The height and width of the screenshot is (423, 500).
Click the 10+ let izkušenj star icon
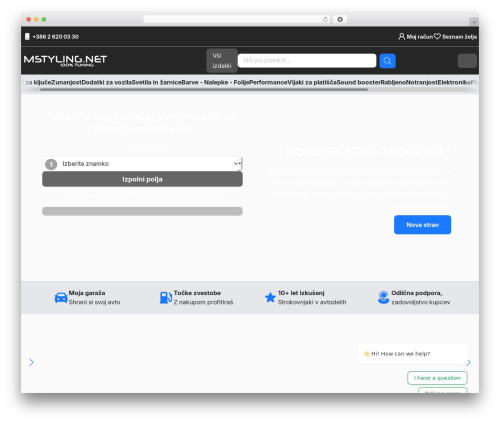click(270, 297)
